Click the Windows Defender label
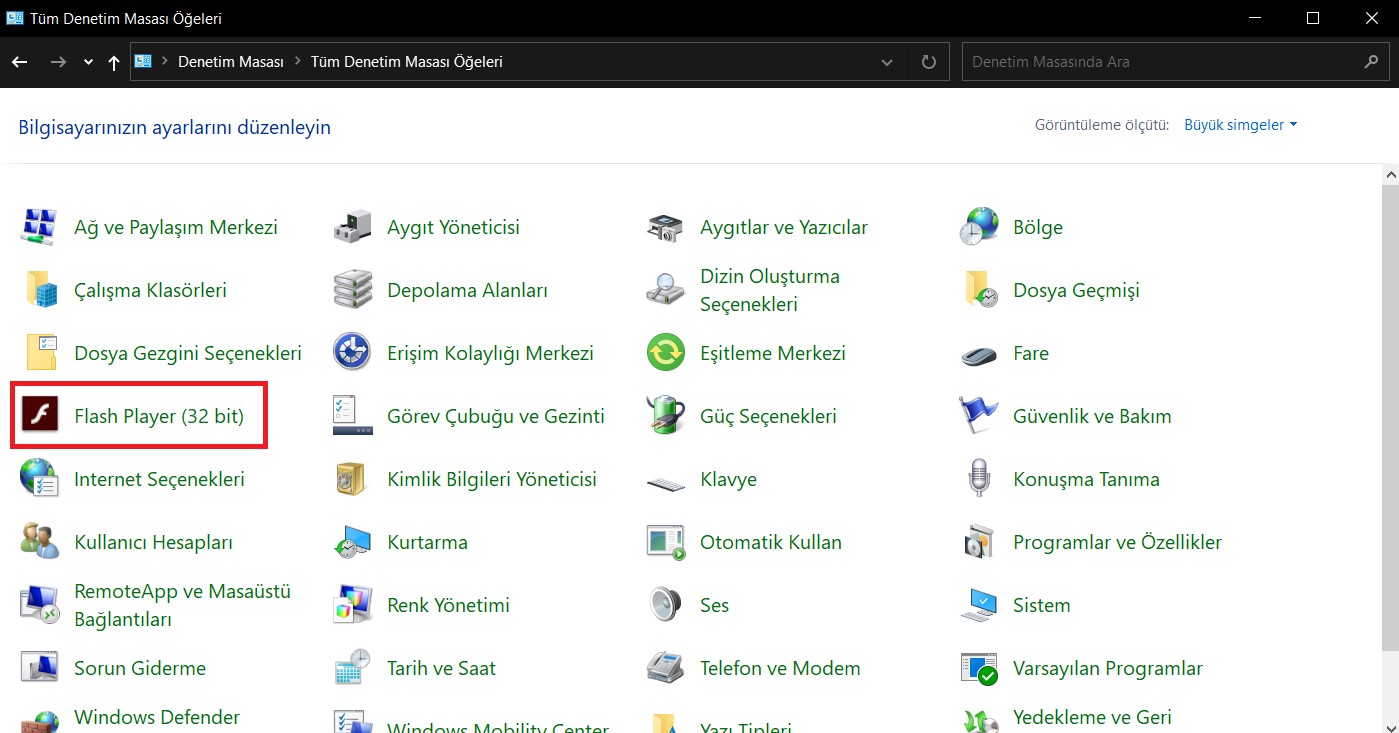Viewport: 1399px width, 733px height. (157, 717)
